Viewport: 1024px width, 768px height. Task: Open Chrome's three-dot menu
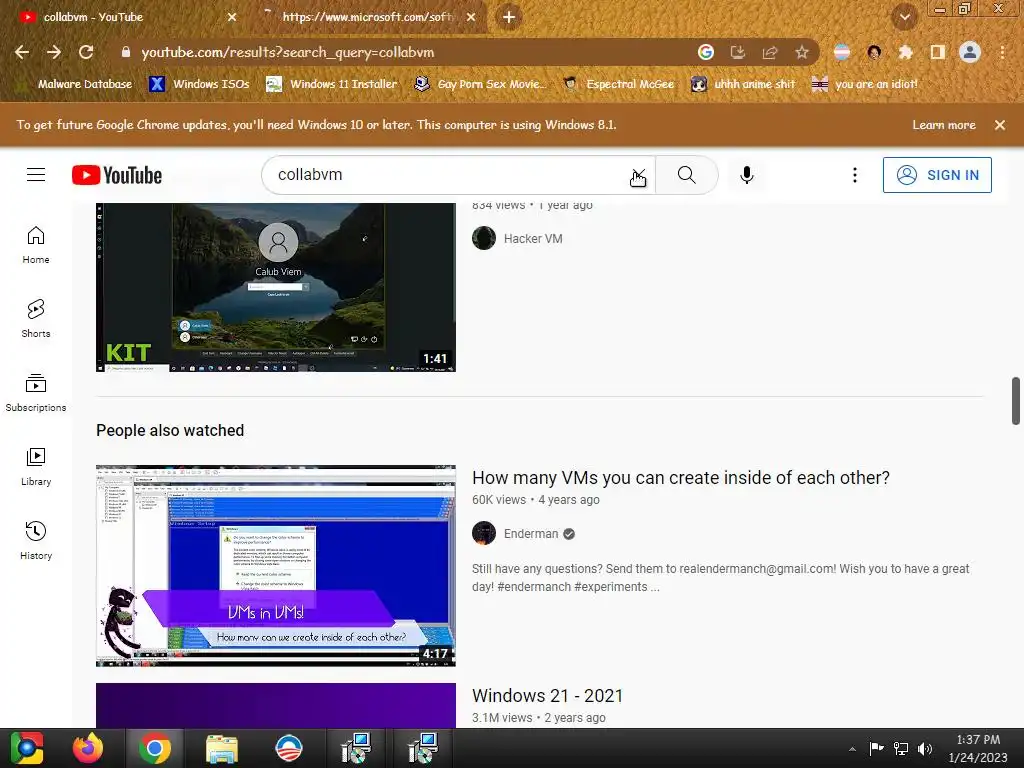click(x=1002, y=52)
